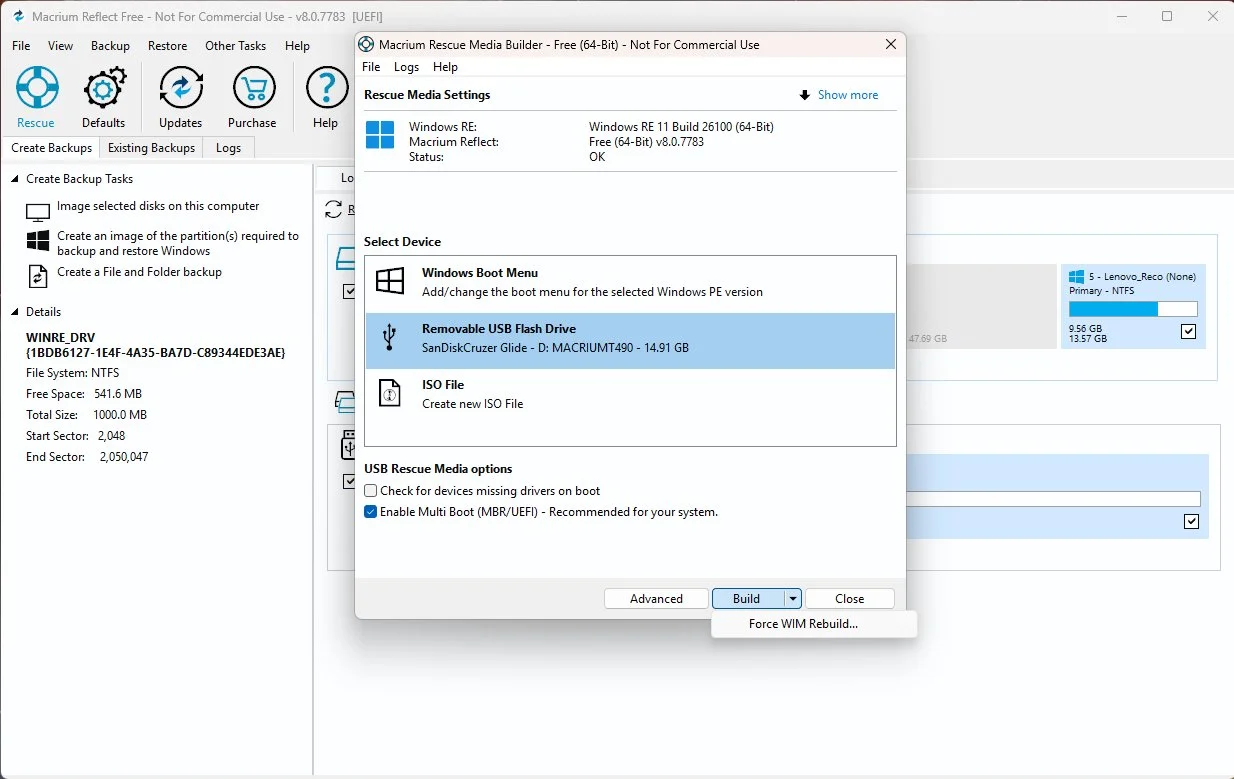This screenshot has width=1234, height=779.
Task: Untick Enable Multi Boot (MBR/UEFI) option
Action: click(371, 512)
